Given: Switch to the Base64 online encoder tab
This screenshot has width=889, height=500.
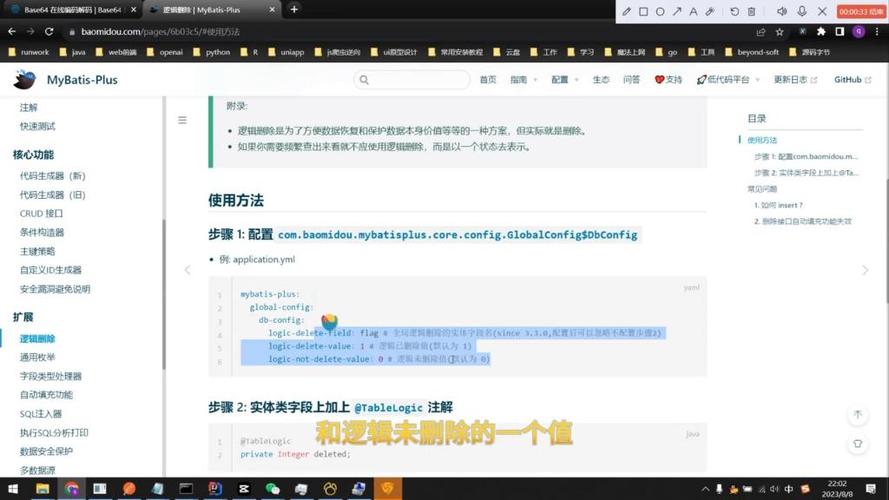Looking at the screenshot, I should (x=73, y=10).
